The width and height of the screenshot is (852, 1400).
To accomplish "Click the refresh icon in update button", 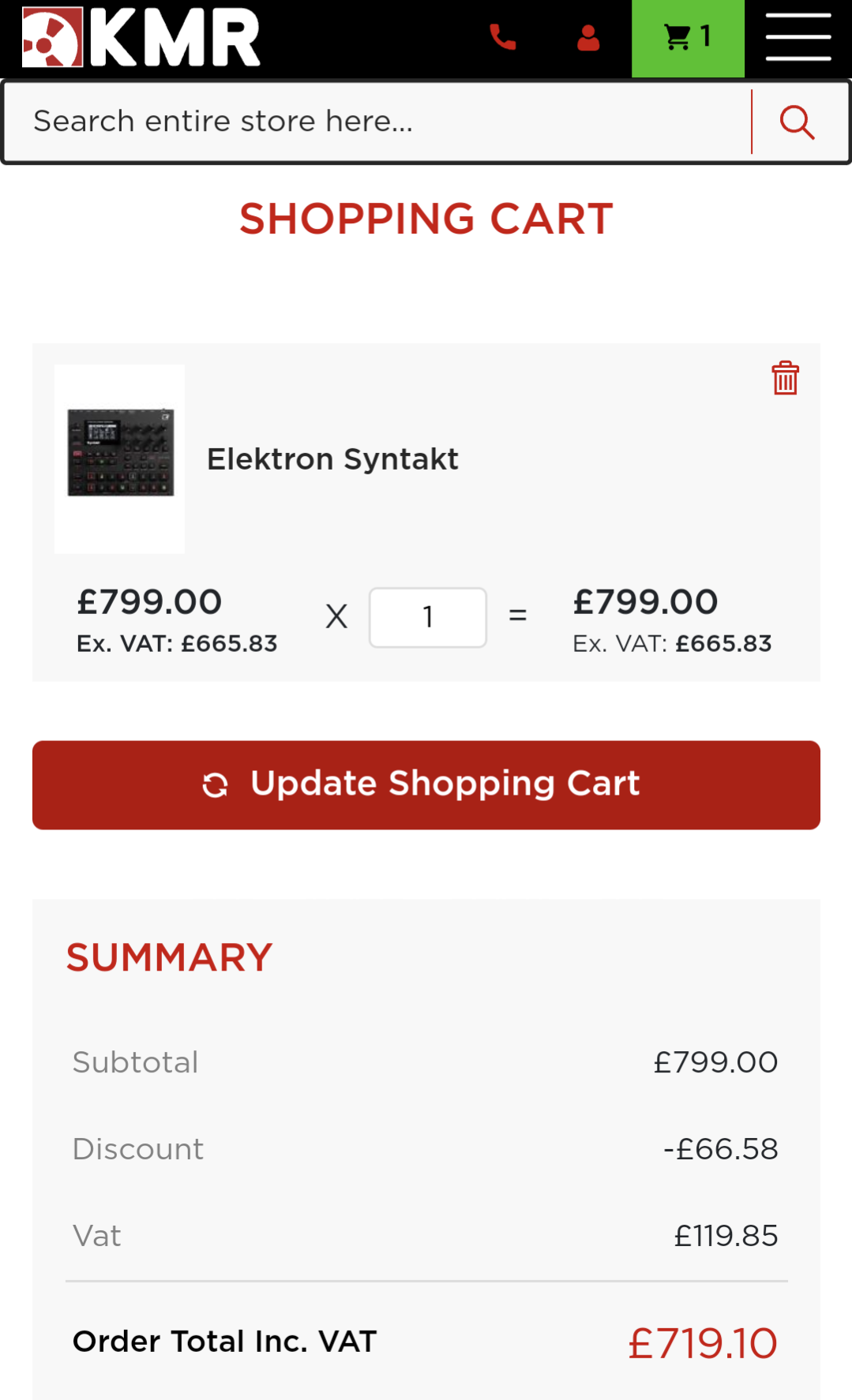I will click(215, 785).
